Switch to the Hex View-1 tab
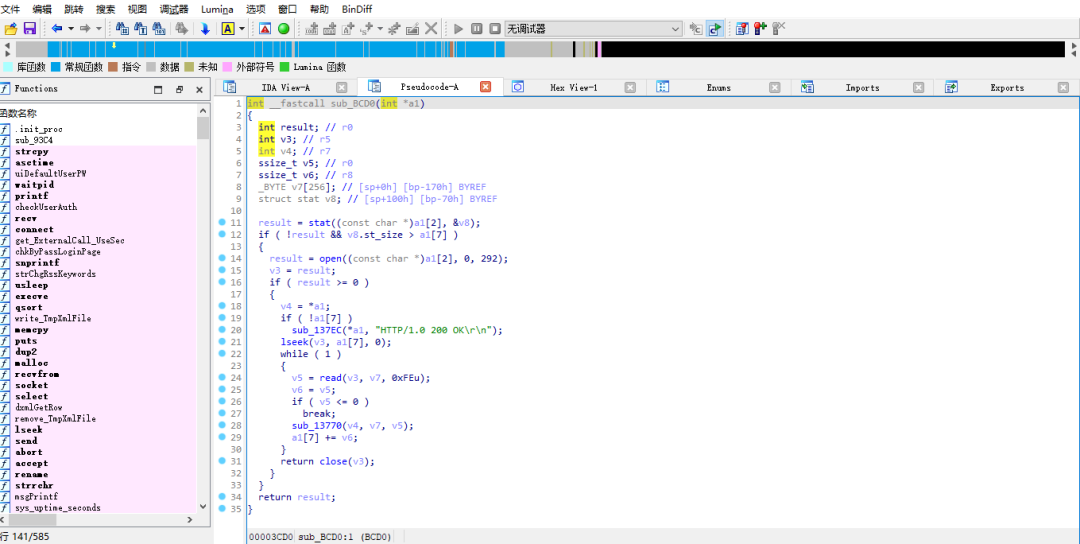This screenshot has height=544, width=1080. [x=574, y=87]
